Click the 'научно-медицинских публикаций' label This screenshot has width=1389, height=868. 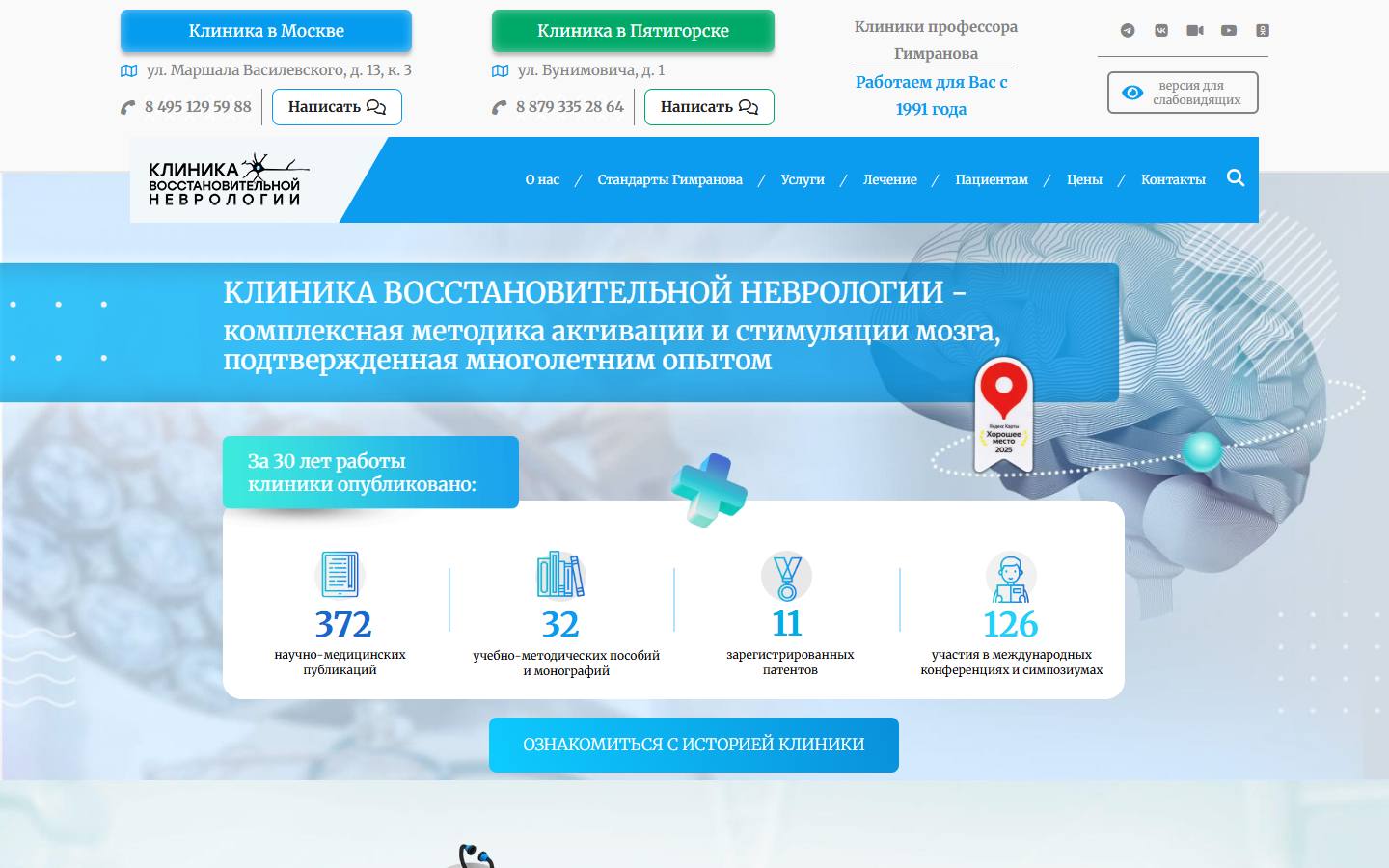[x=340, y=663]
